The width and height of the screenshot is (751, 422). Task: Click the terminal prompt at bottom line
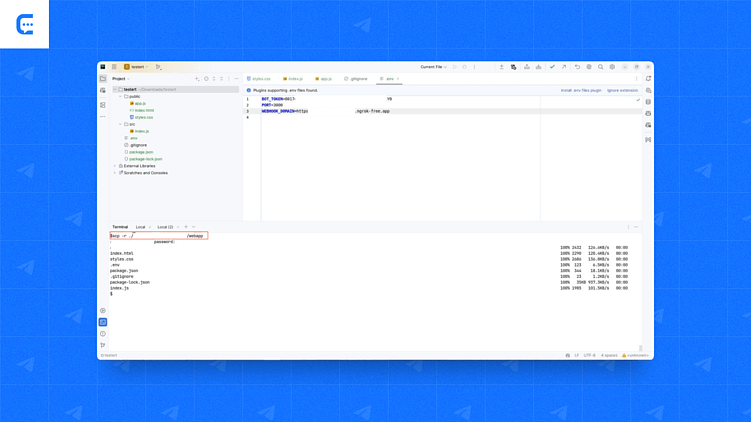tap(112, 294)
